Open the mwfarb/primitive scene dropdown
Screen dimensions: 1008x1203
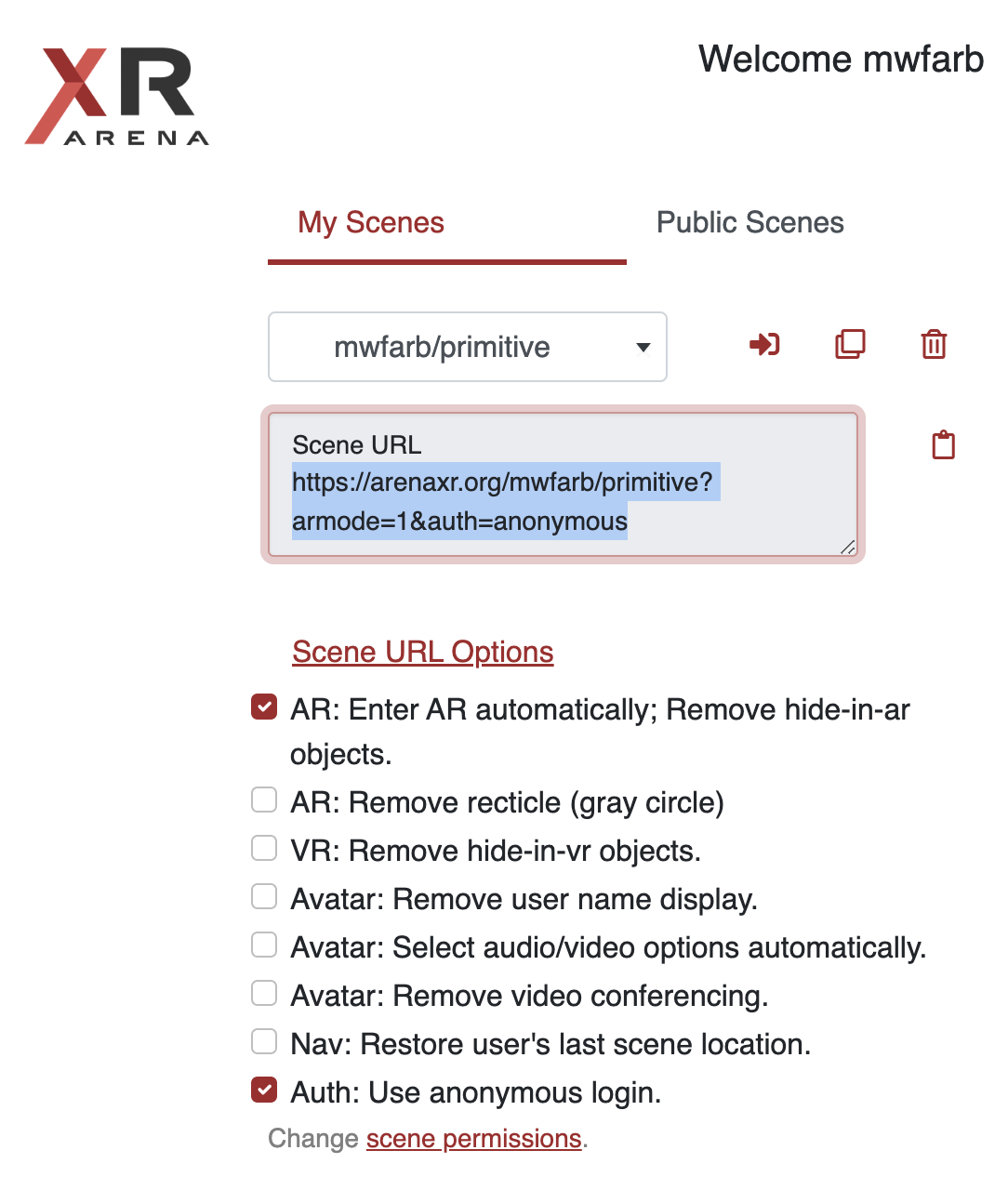(x=468, y=347)
